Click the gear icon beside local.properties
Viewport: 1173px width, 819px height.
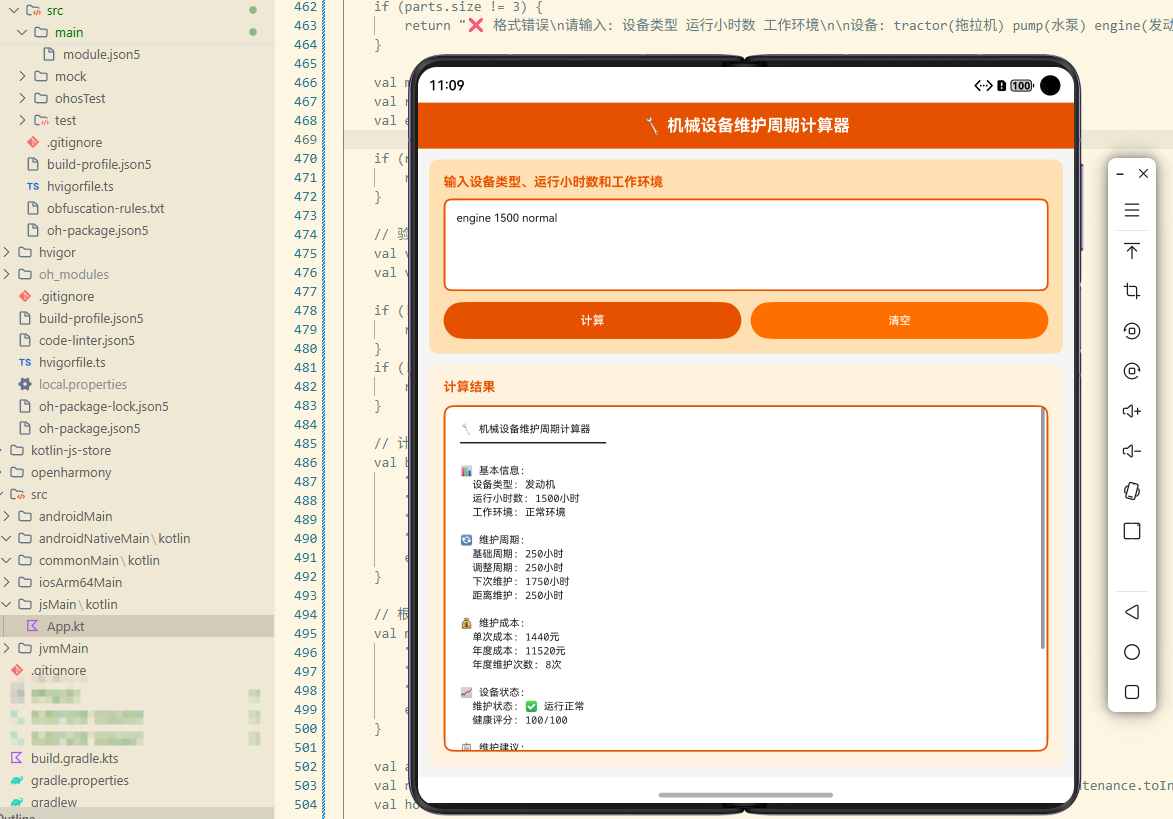point(25,384)
